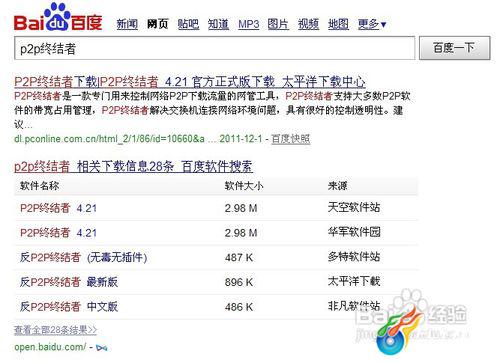Click P2P终结者 4.21 from 华军软件园 row
The height and width of the screenshot is (363, 500).
[58, 233]
